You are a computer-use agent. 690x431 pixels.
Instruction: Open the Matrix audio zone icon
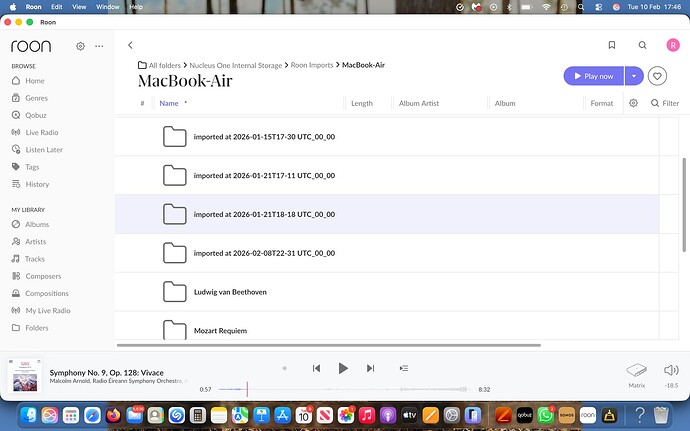(636, 370)
